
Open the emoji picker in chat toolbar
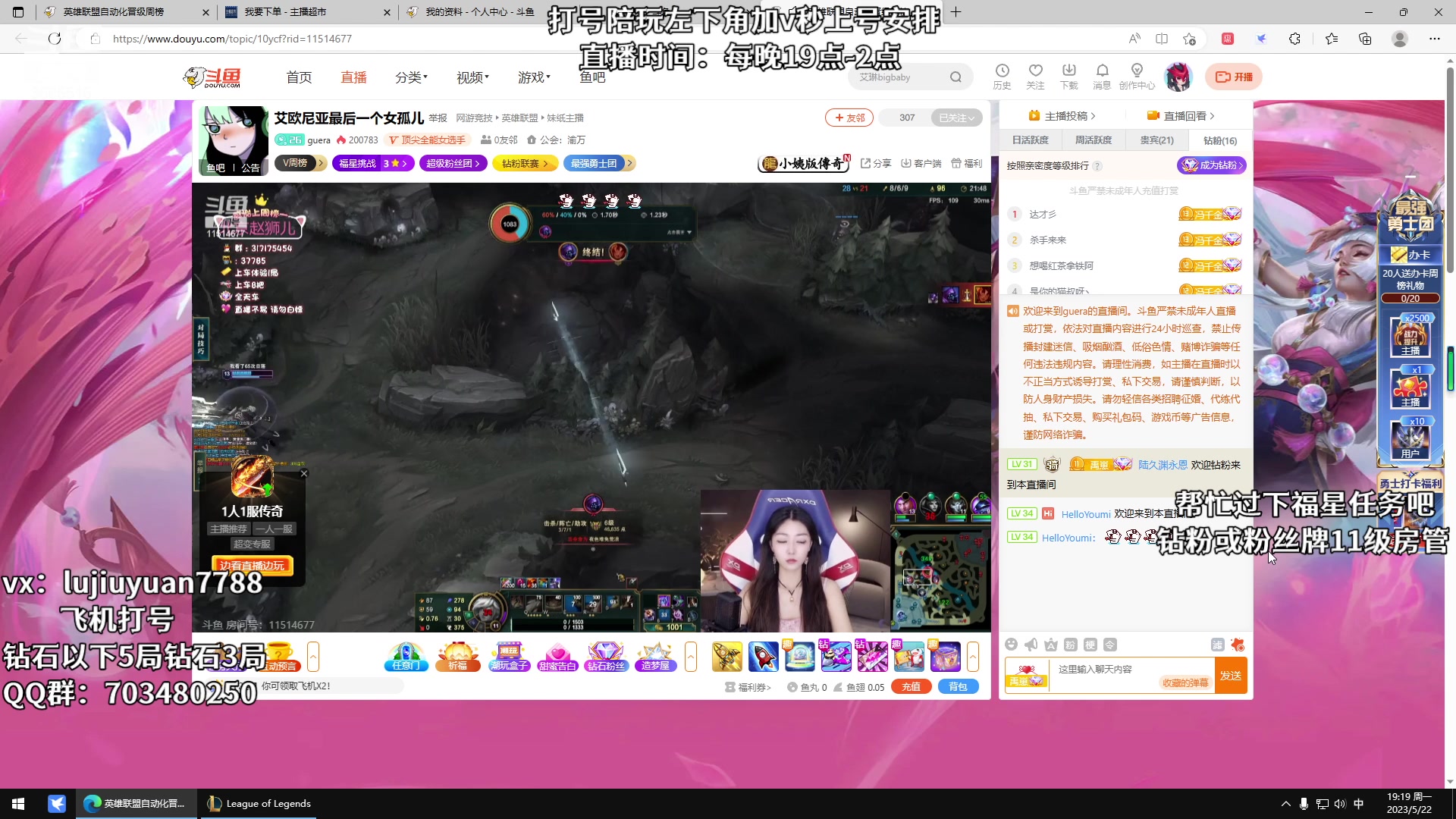click(x=1011, y=645)
